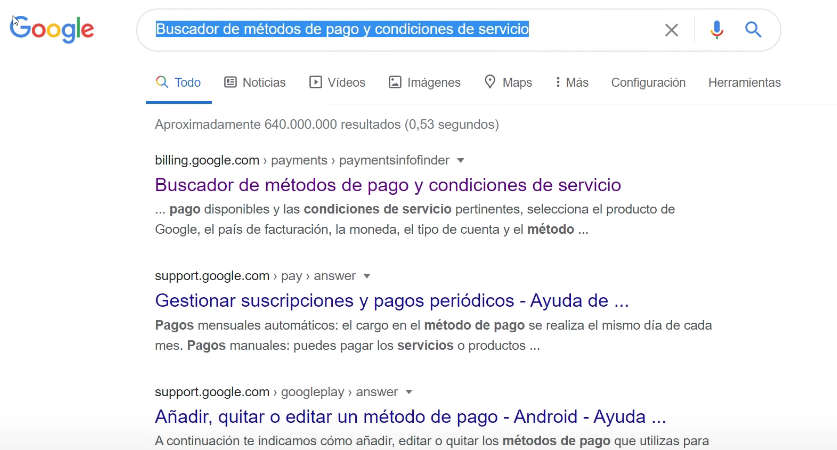Switch to the Maps tab
Screen dimensions: 837x450
click(508, 83)
